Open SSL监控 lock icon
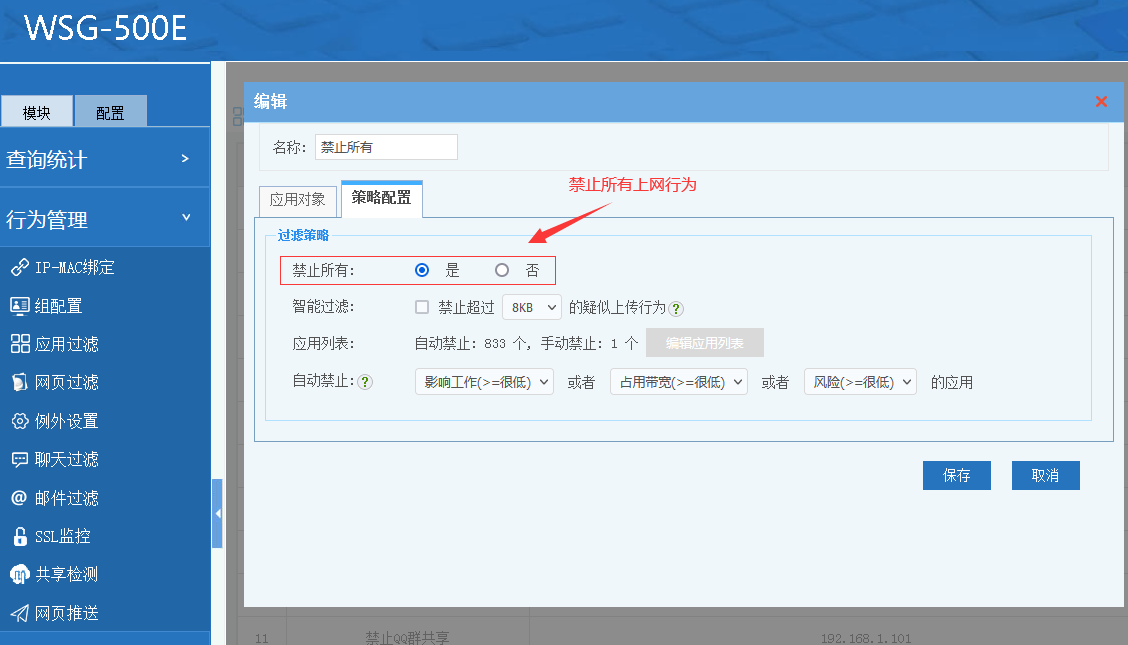Screen dimensions: 1128x645 (x=19, y=536)
